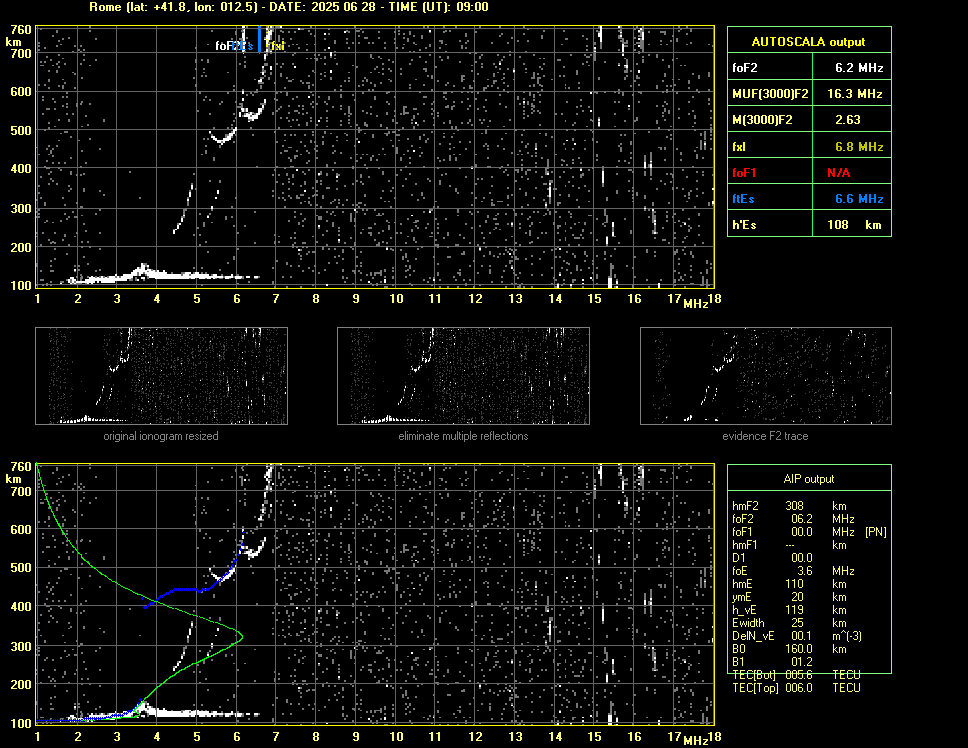Click the DelN_vE row label
The image size is (968, 748).
(x=753, y=636)
